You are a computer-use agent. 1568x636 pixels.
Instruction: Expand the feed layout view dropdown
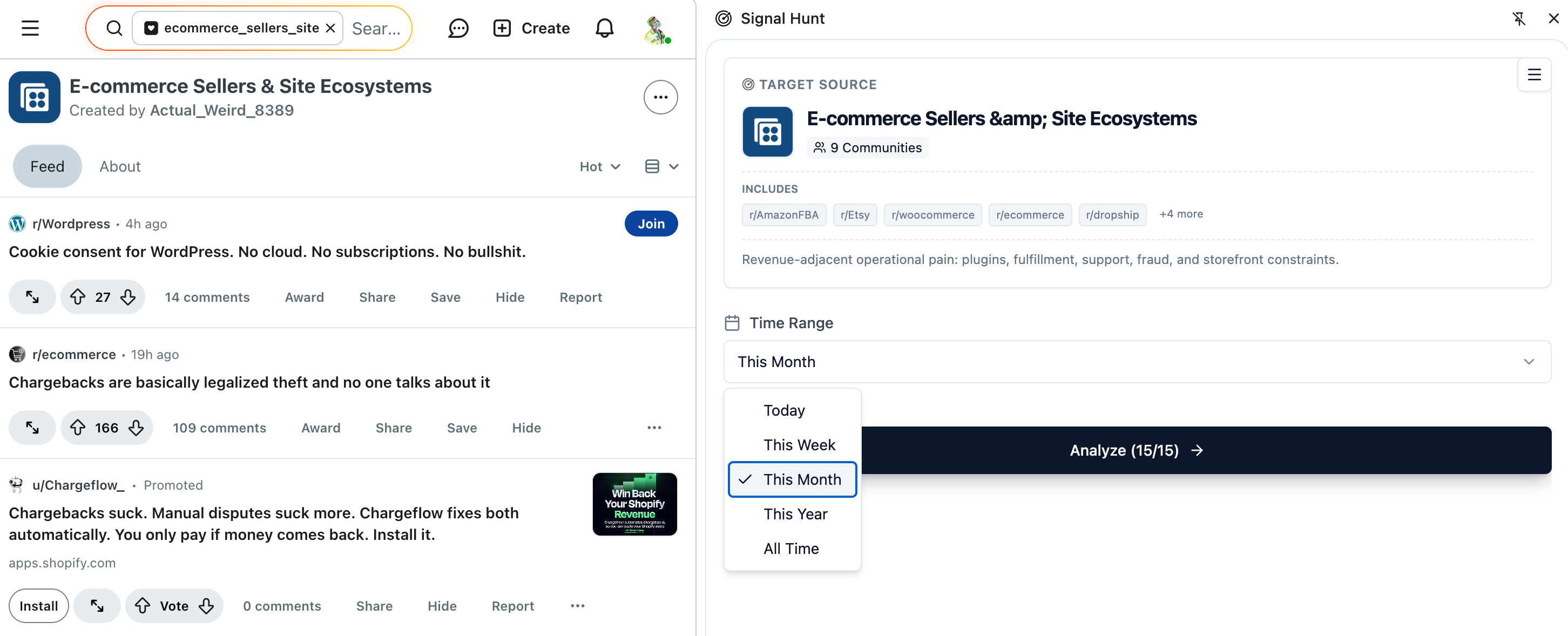point(661,167)
